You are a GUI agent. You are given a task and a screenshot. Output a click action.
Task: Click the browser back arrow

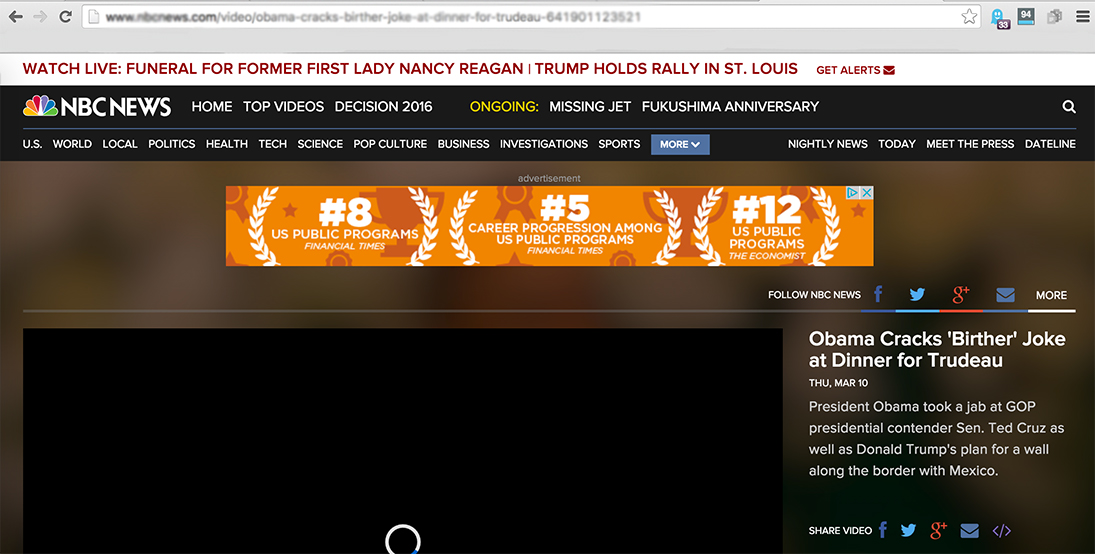pyautogui.click(x=15, y=17)
